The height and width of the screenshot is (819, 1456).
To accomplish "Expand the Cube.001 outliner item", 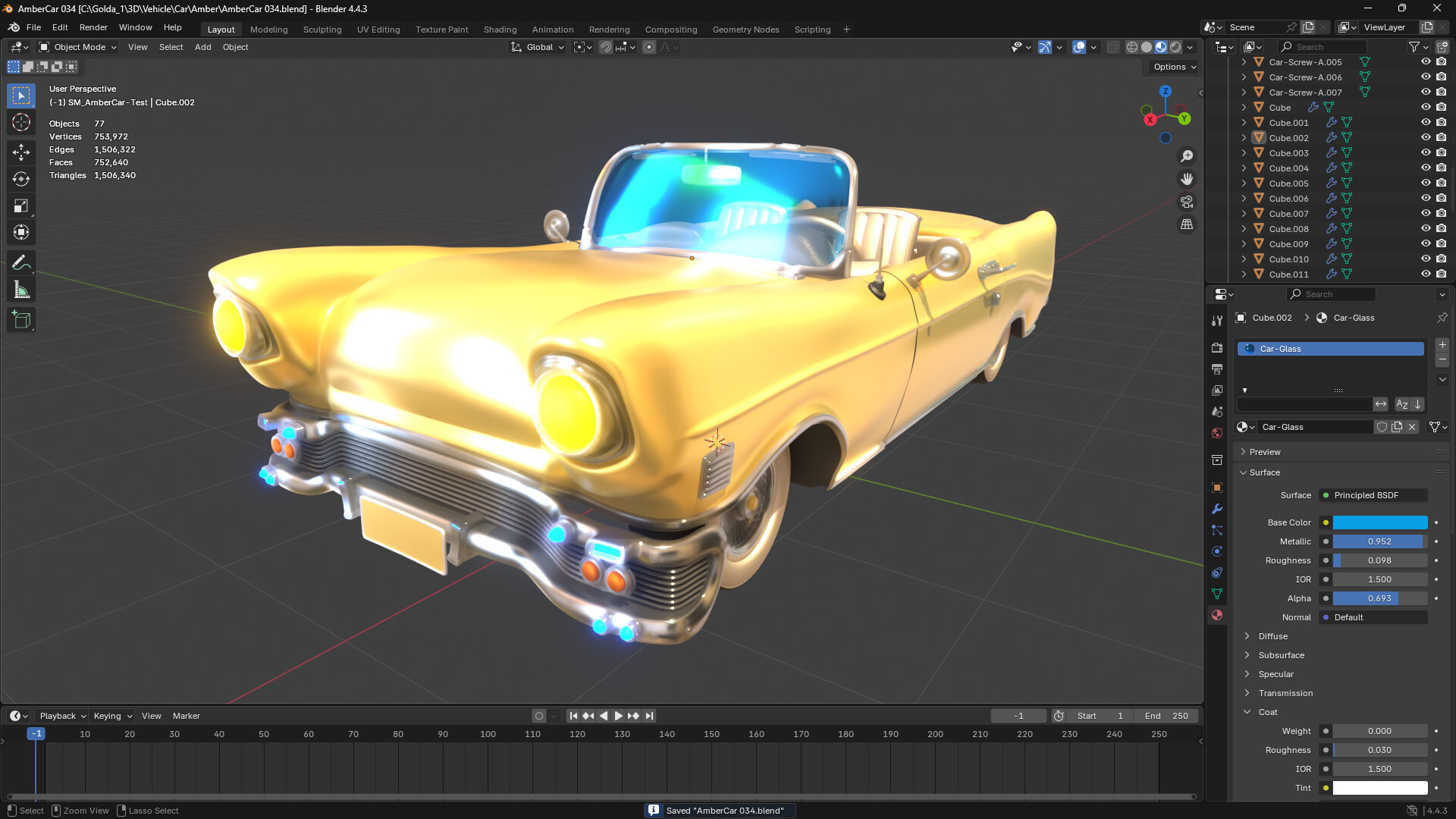I will tap(1244, 122).
